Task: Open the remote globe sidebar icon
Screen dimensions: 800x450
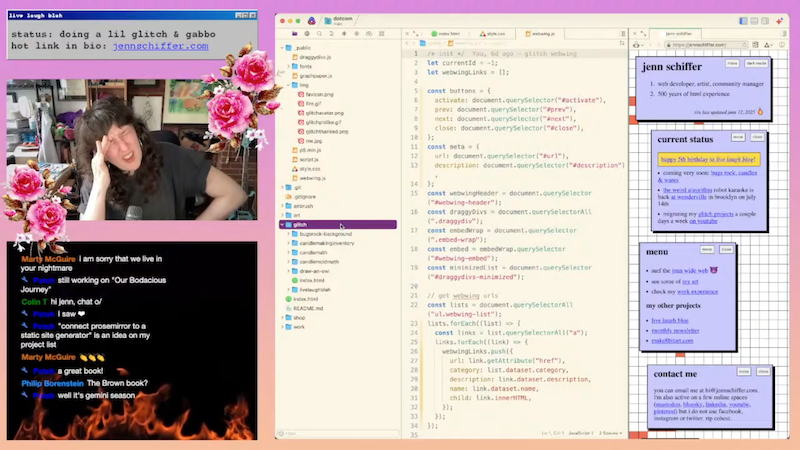Action: [307, 34]
